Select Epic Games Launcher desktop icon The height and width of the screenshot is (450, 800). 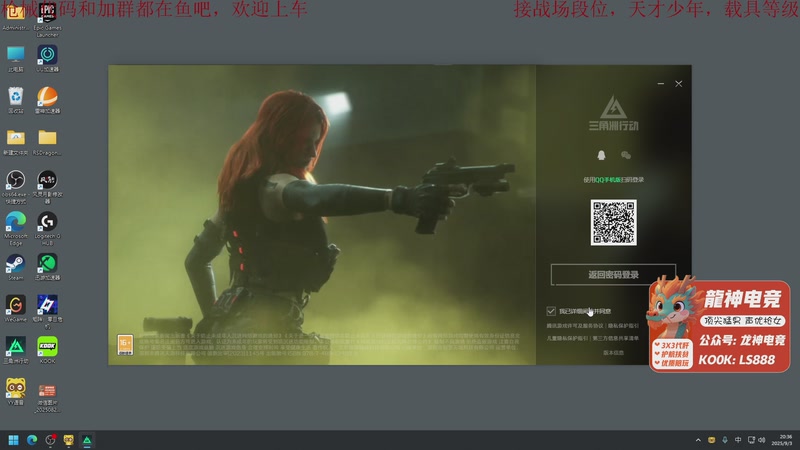(47, 19)
